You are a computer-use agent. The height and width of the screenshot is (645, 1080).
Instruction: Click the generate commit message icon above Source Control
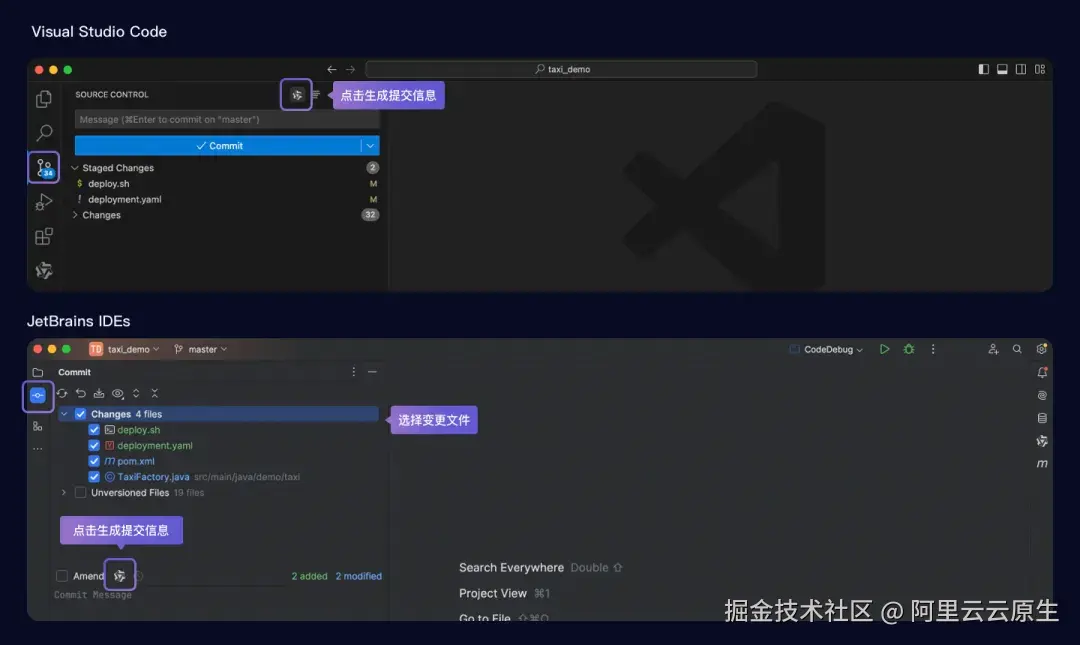coord(296,94)
